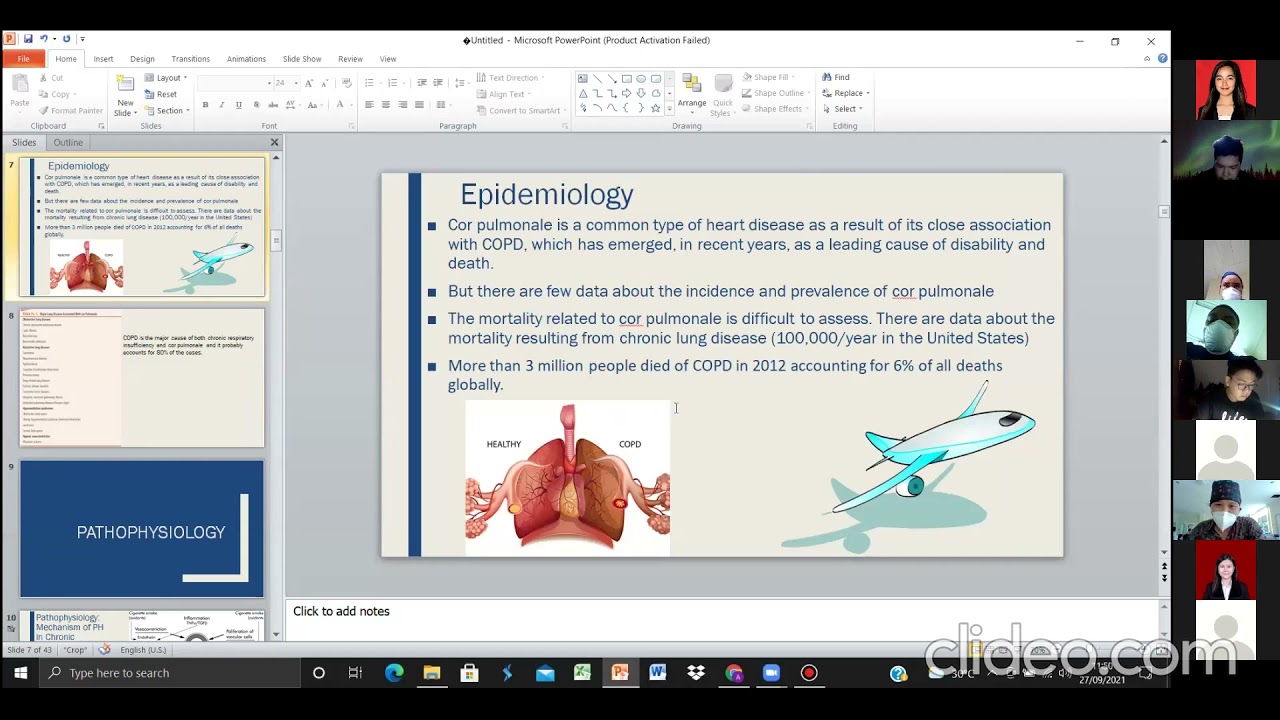
Task: Justify text in Paragraph group
Action: coord(420,105)
